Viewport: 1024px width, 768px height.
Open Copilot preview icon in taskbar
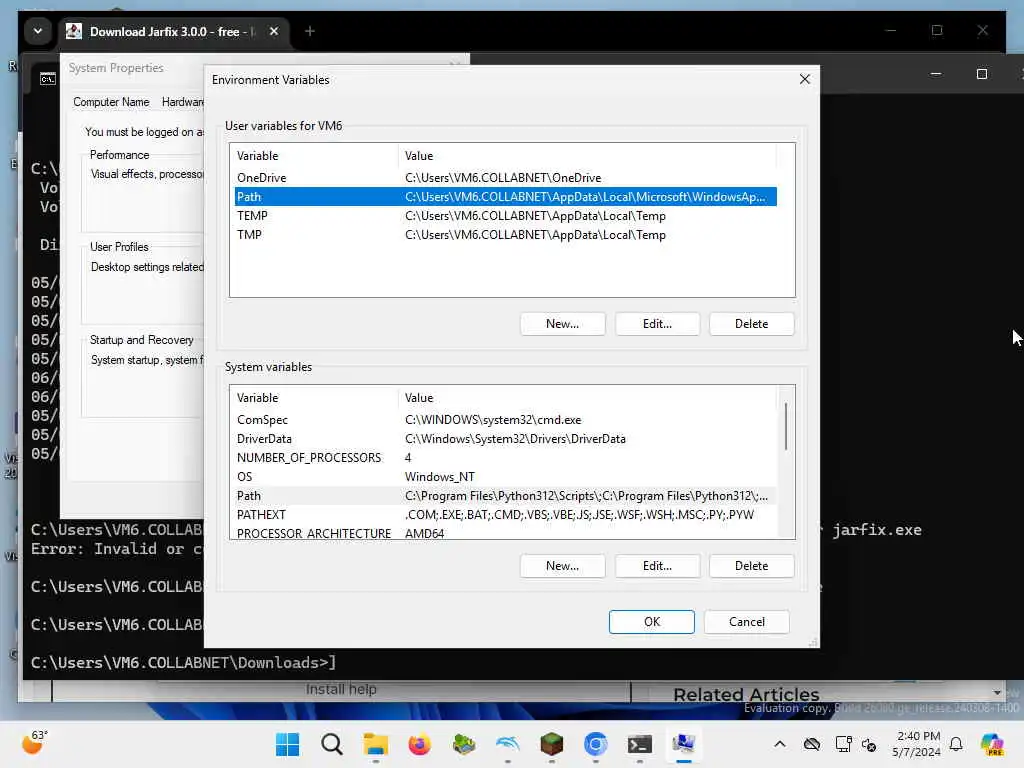point(992,744)
